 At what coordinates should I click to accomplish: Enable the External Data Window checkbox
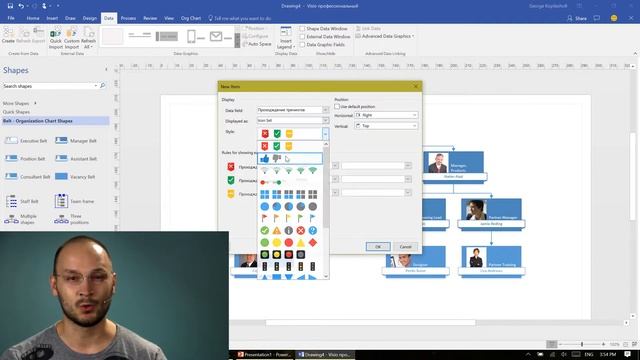click(302, 37)
